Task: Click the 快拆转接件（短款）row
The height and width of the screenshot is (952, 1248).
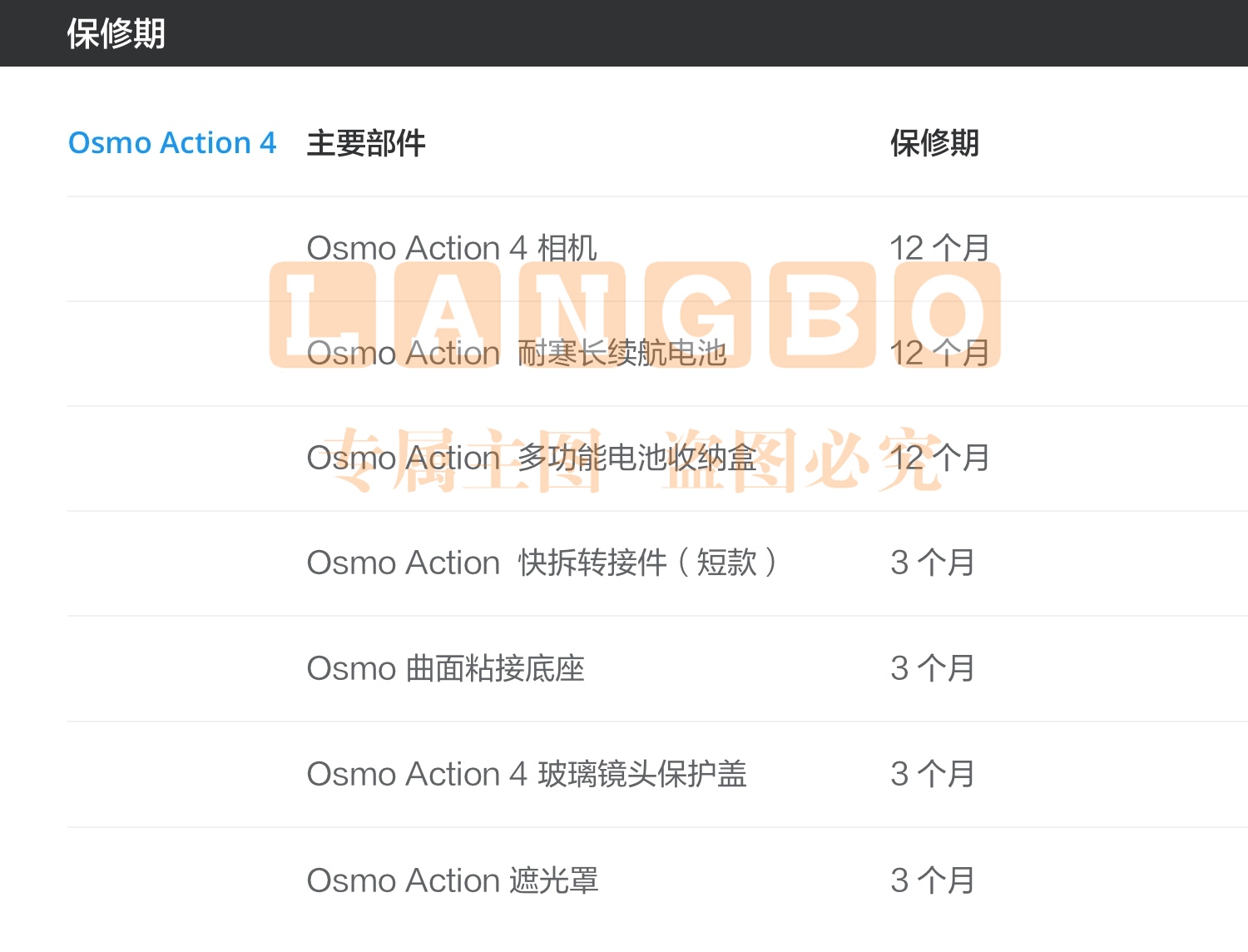Action: click(657, 563)
